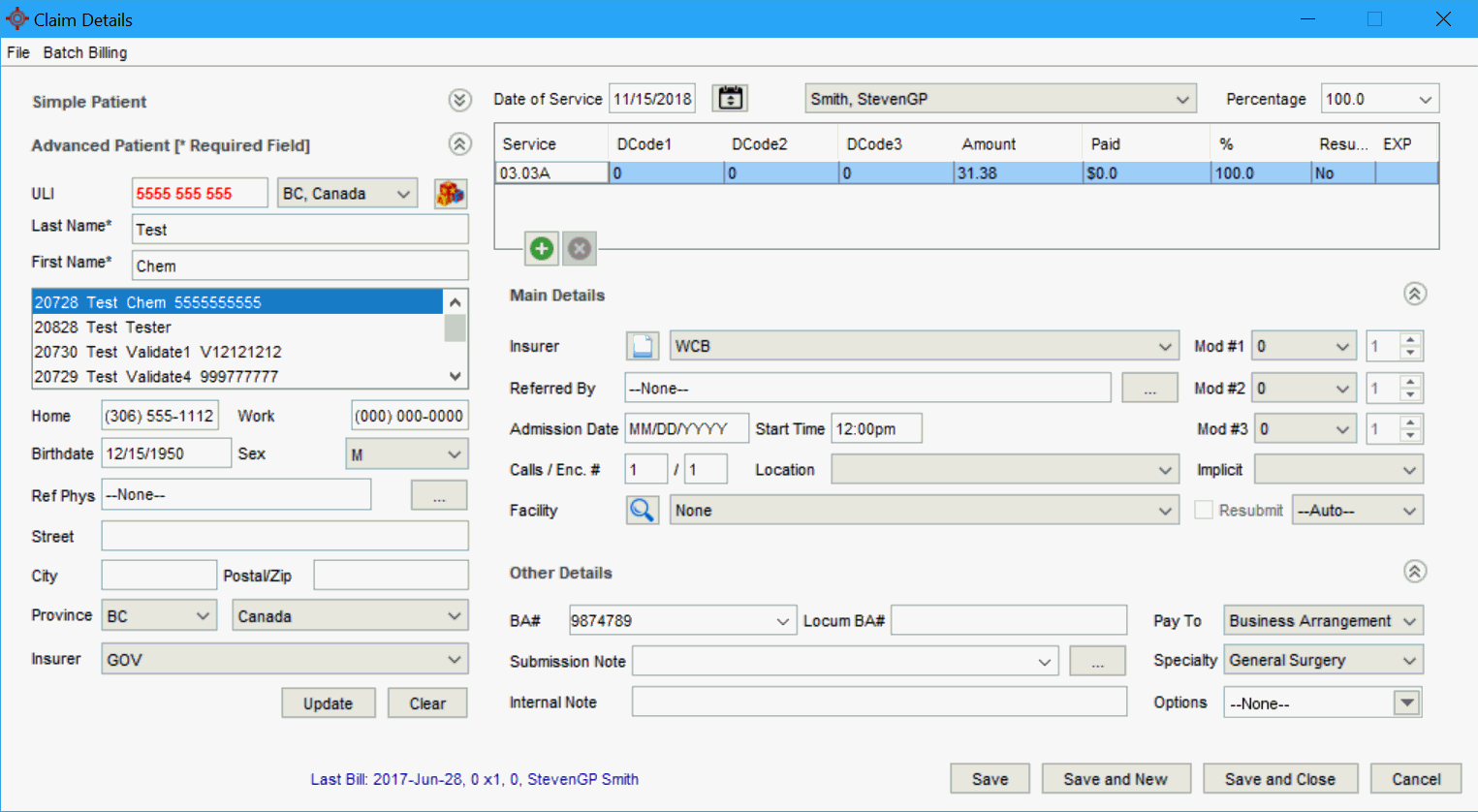This screenshot has width=1478, height=812.
Task: Open the Province BC dropdown
Action: click(159, 615)
